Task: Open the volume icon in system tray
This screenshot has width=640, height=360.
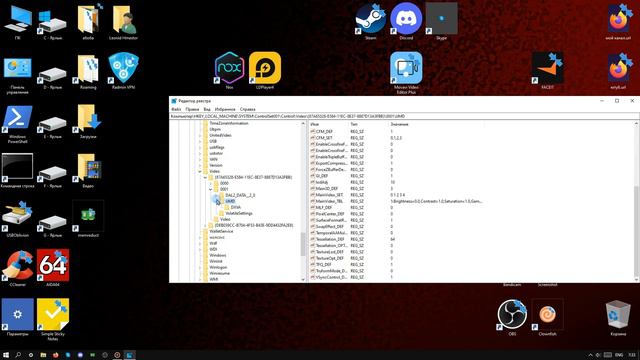Action: (598, 355)
